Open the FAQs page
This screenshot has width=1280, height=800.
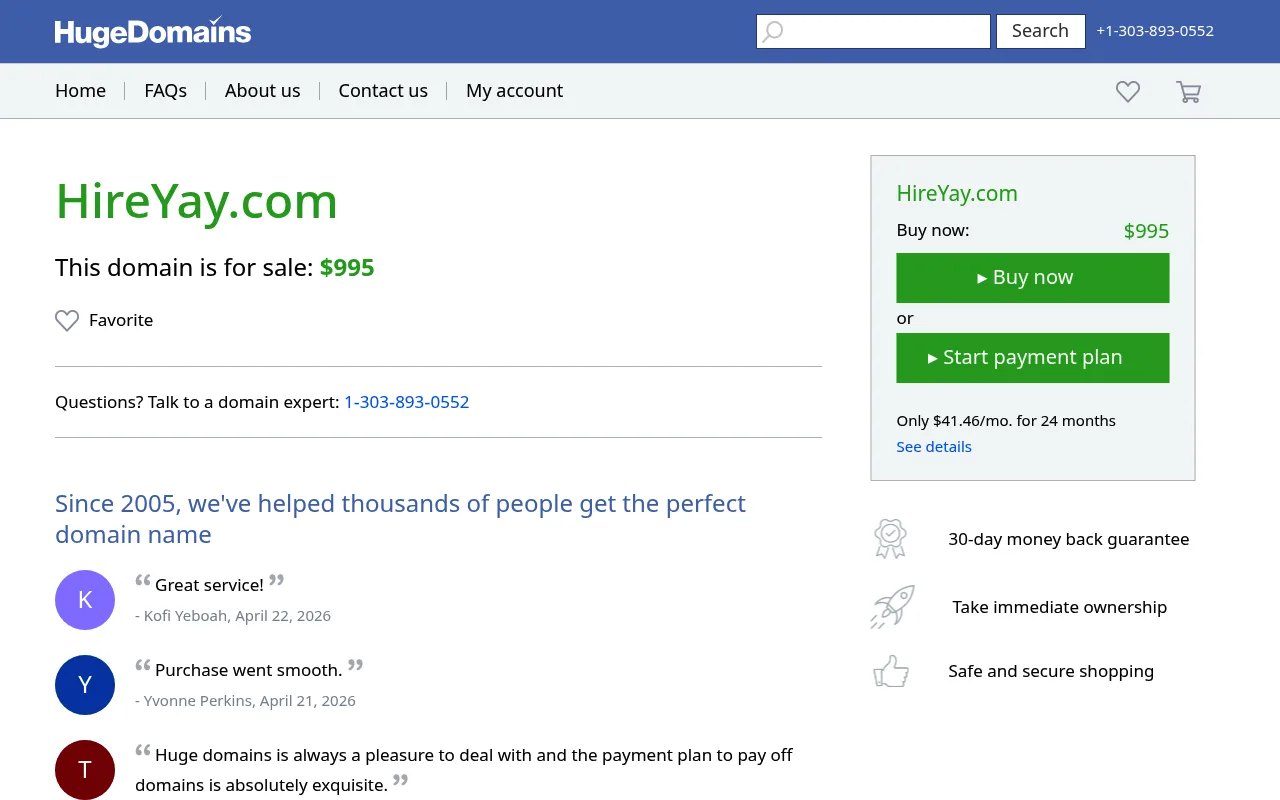(x=165, y=91)
